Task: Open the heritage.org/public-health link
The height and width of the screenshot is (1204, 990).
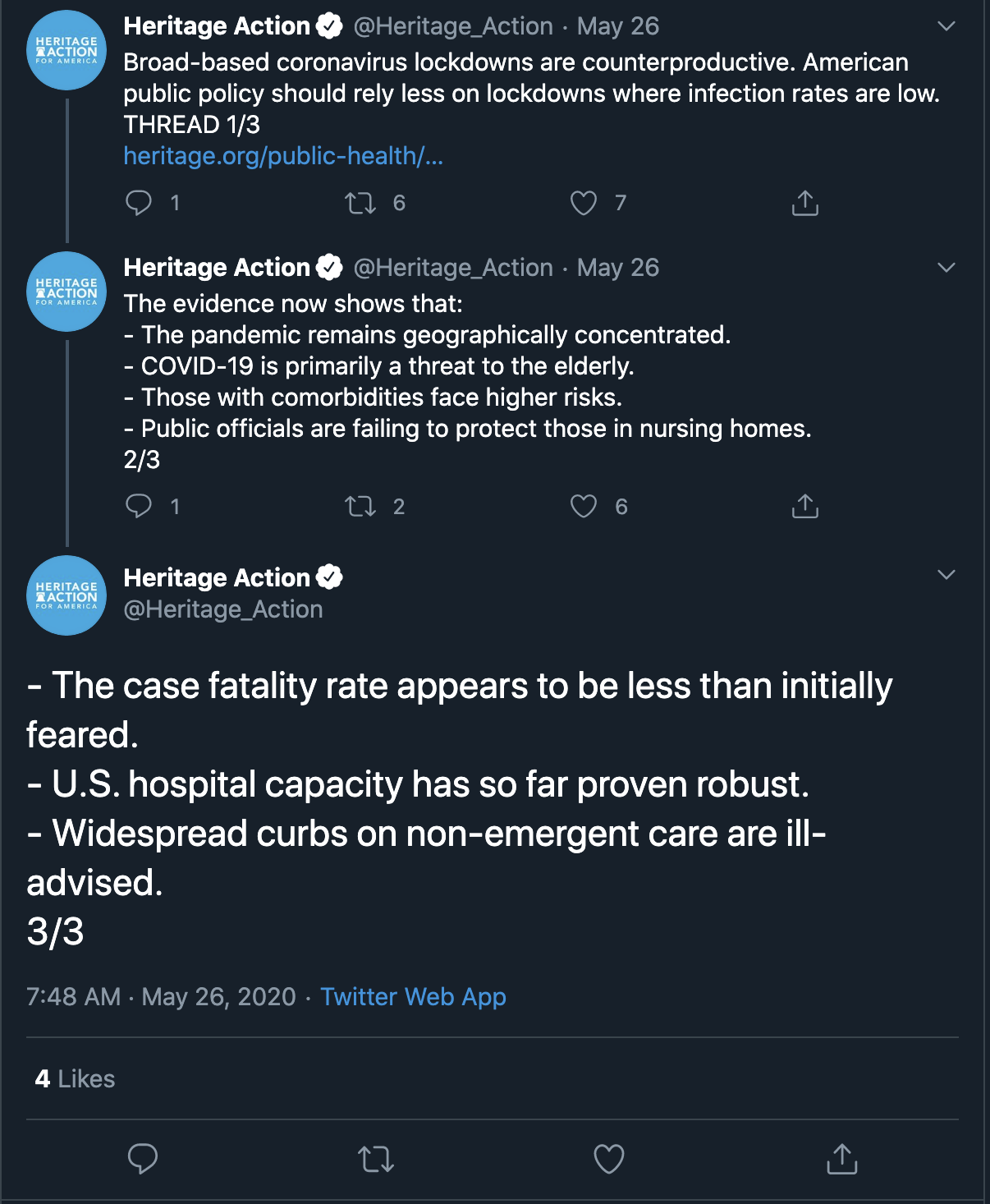Action: point(283,155)
